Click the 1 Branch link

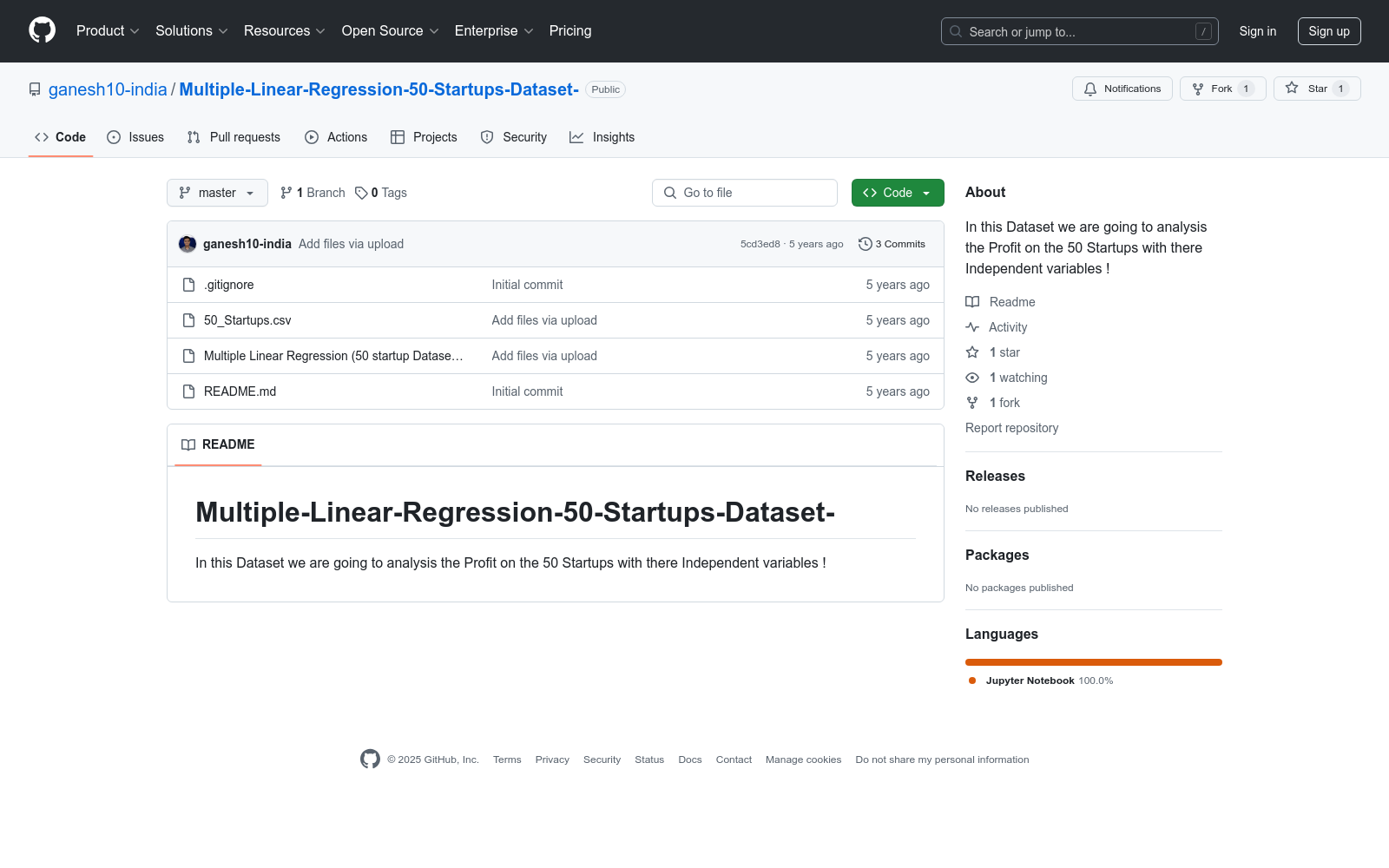(x=313, y=193)
